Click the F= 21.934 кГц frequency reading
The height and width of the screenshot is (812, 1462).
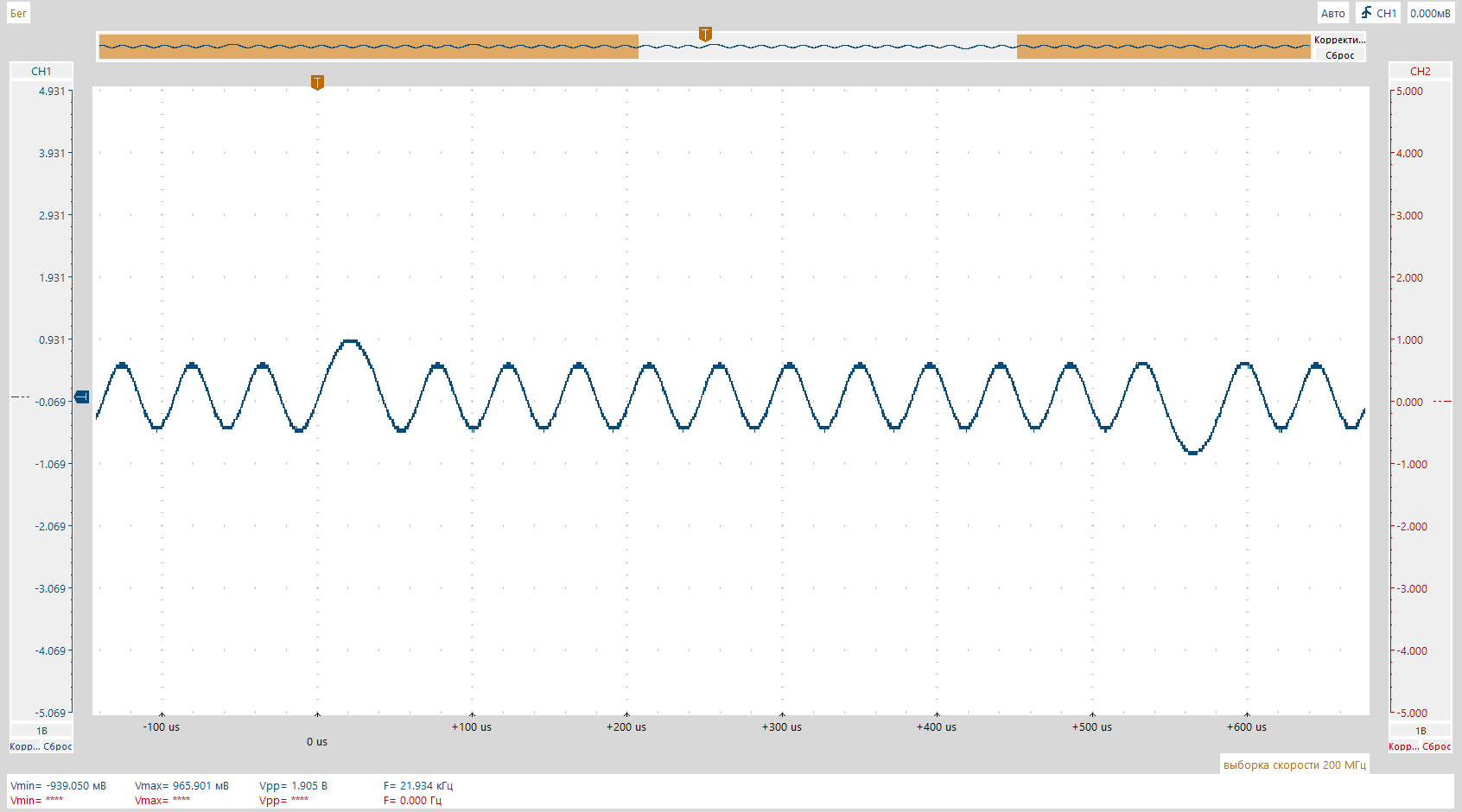(x=418, y=785)
